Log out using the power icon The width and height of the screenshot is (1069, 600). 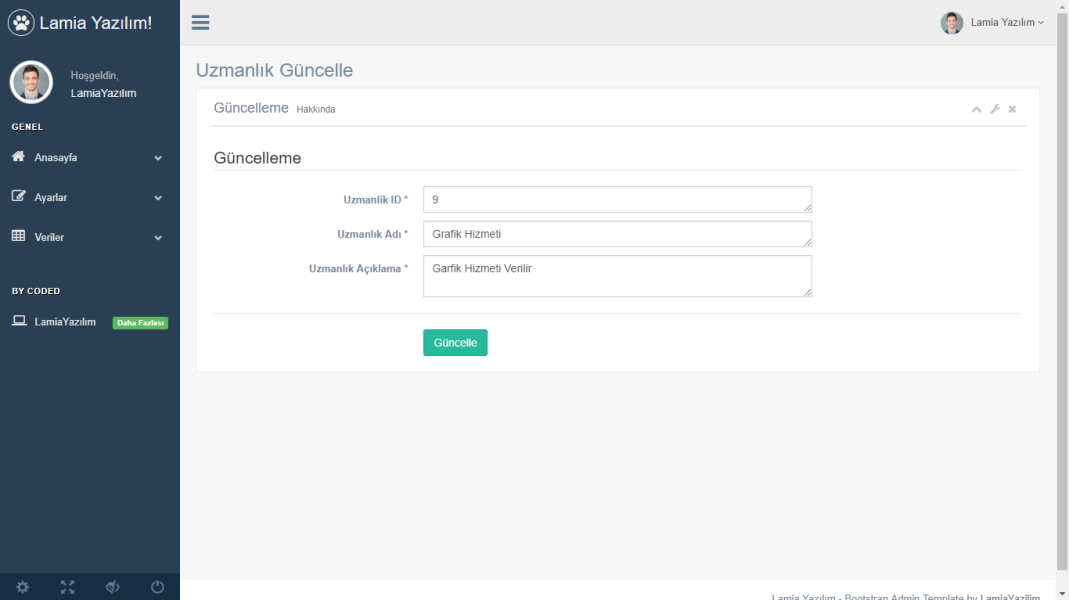pyautogui.click(x=157, y=587)
